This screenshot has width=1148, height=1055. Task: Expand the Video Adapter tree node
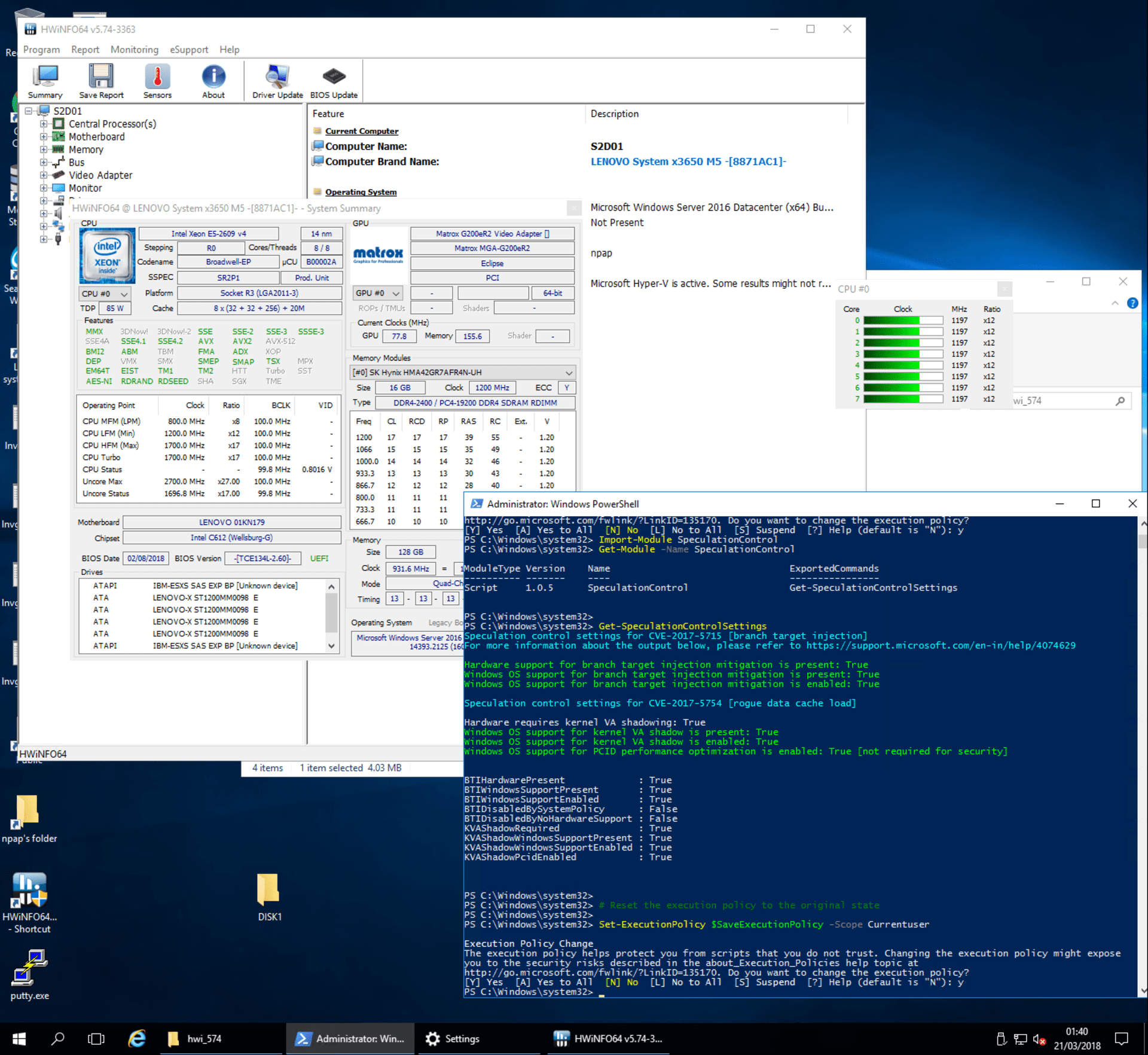click(44, 175)
